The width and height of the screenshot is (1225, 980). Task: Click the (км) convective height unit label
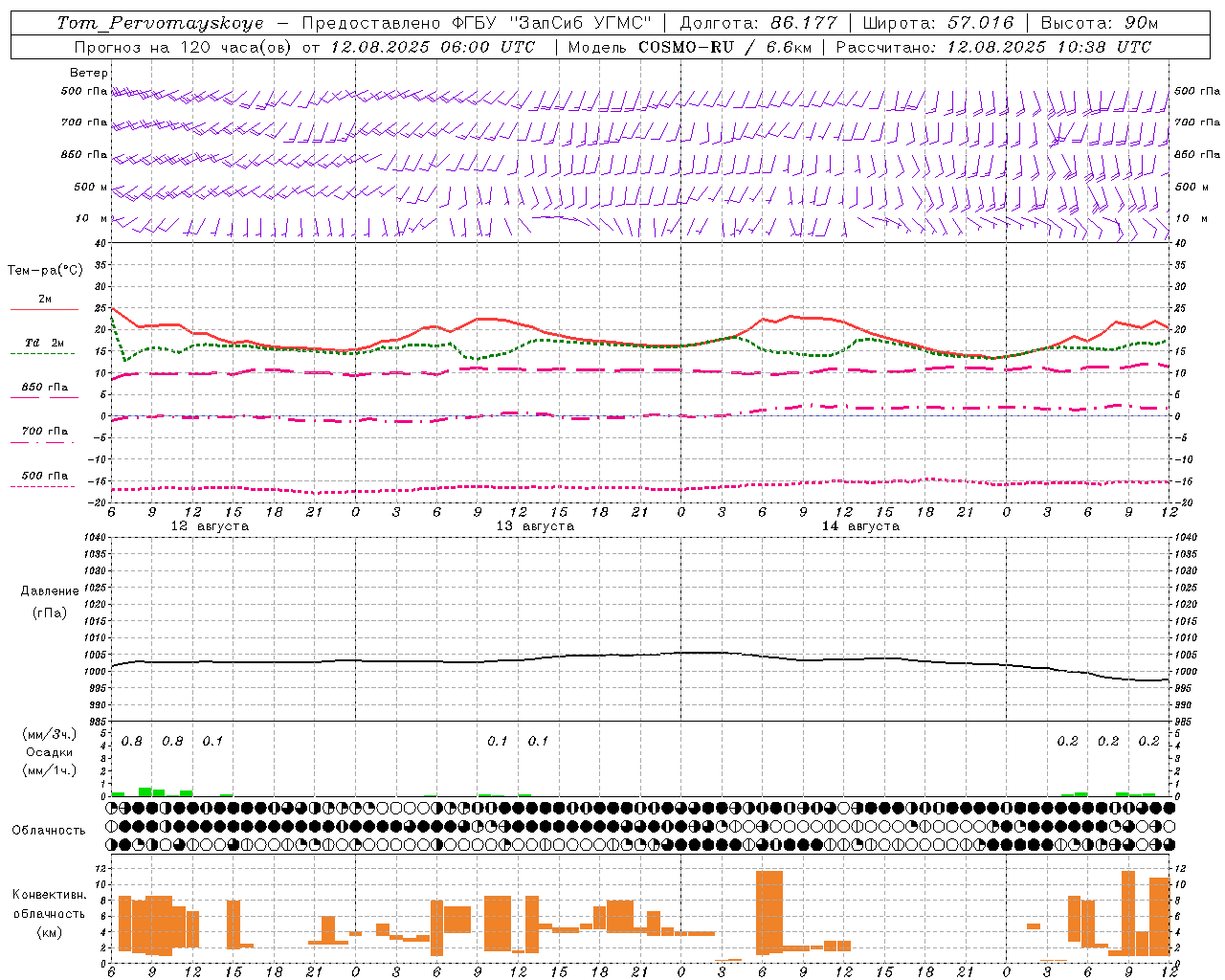tap(50, 933)
